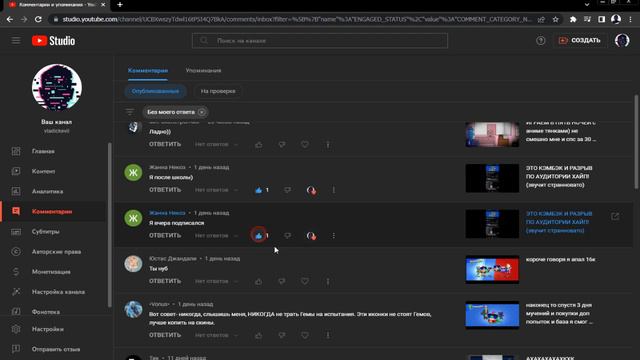Viewport: 640px width, 360px height.
Task: Like the Ладно))) comment
Action: coord(259,144)
